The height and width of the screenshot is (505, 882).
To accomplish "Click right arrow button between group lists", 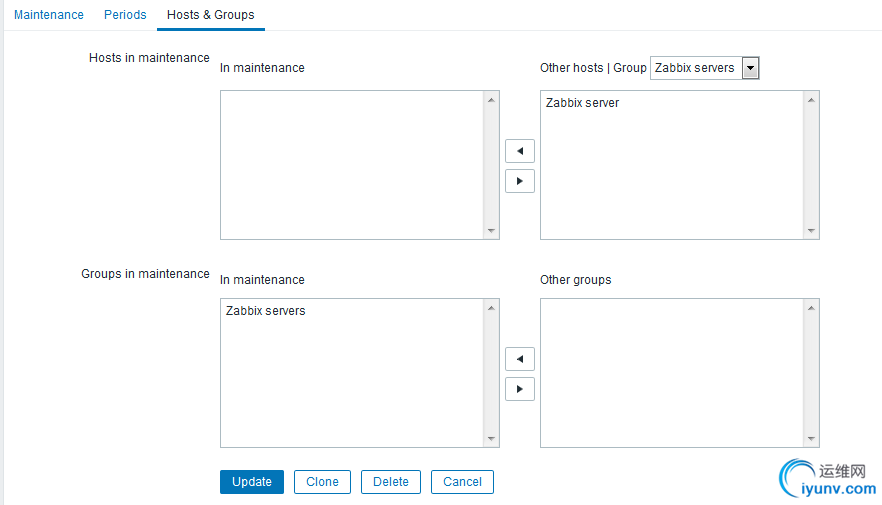I will coord(519,389).
